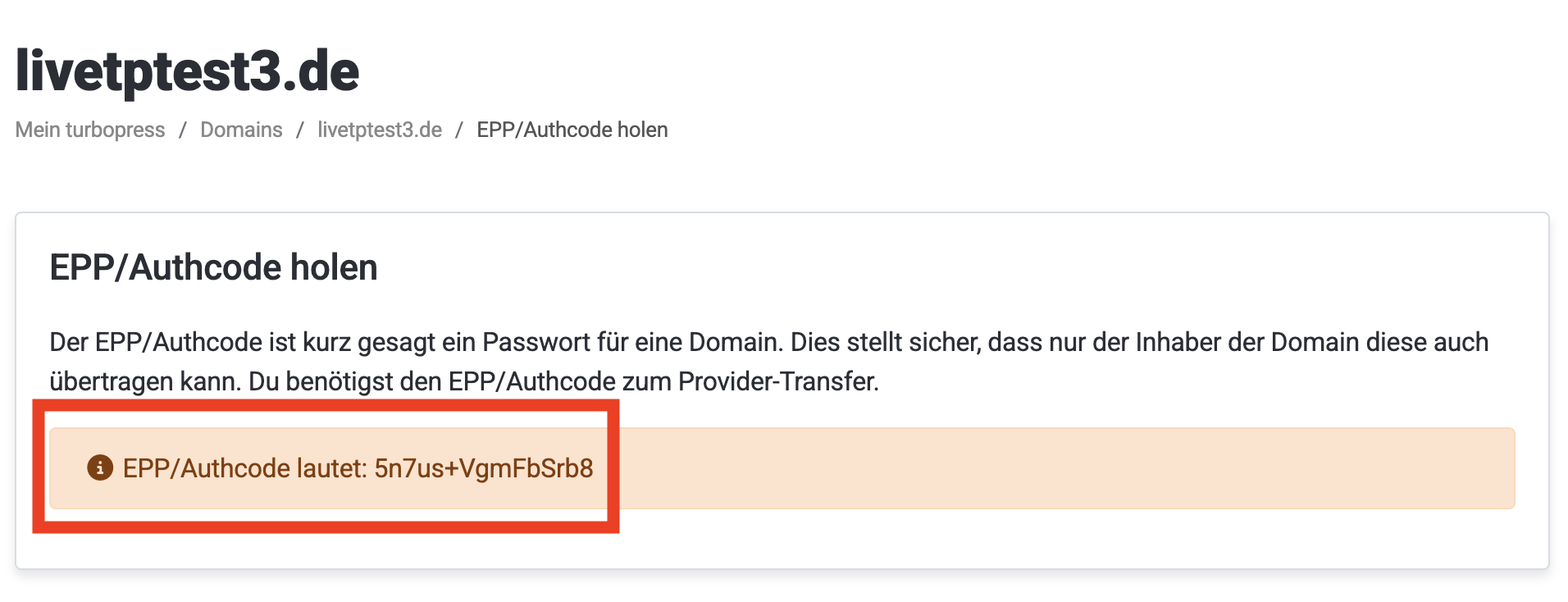Click empty area of the orange alert box
1568x602 pixels.
1066,468
